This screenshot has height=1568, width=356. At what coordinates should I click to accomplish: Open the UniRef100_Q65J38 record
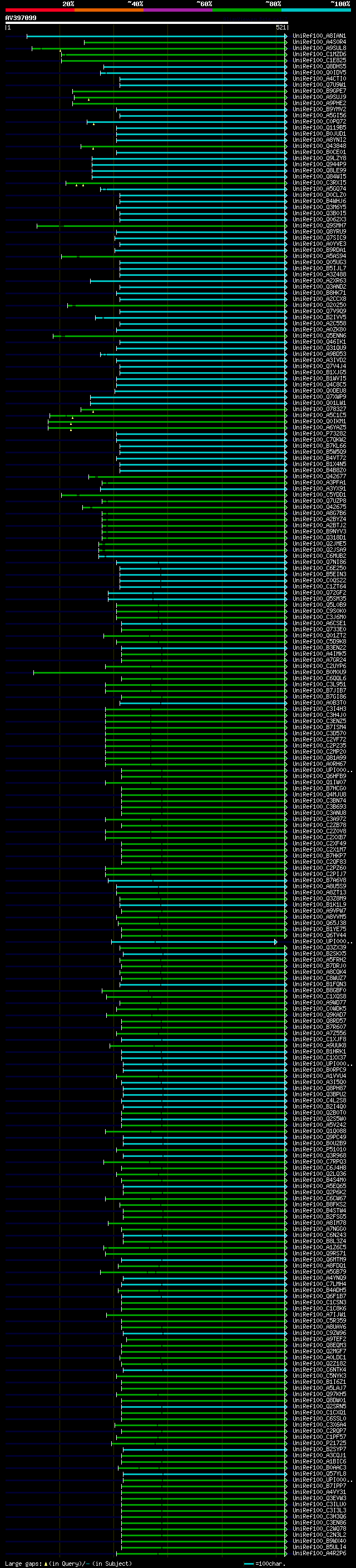[x=319, y=923]
